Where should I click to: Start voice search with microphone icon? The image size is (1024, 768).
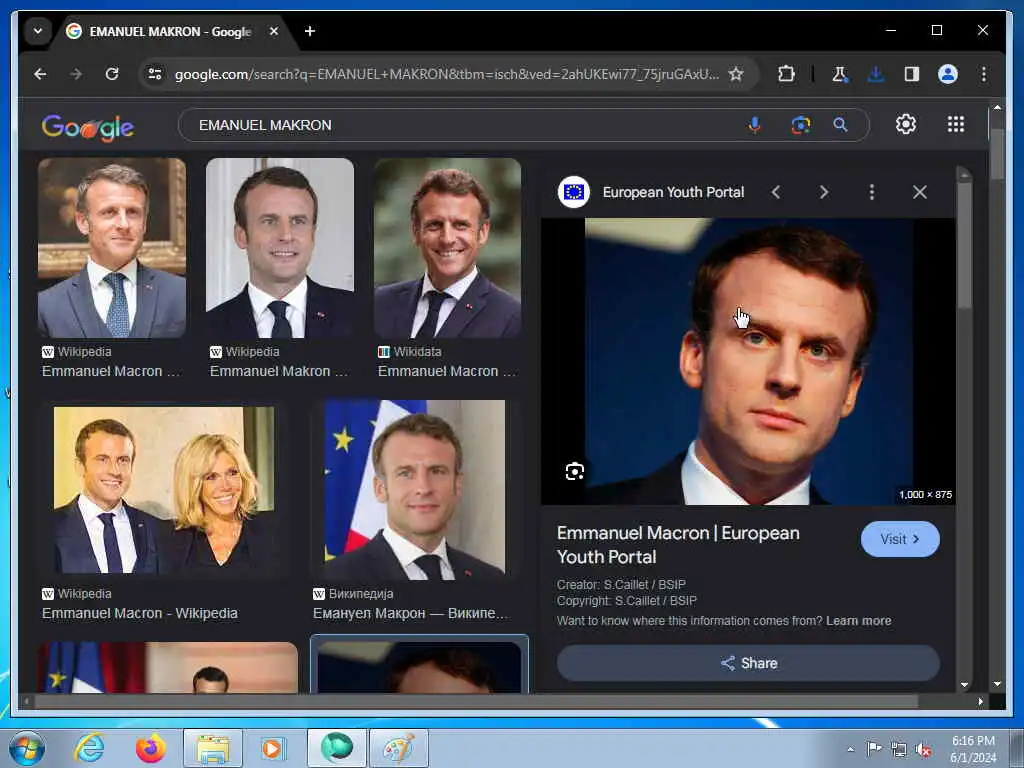754,125
